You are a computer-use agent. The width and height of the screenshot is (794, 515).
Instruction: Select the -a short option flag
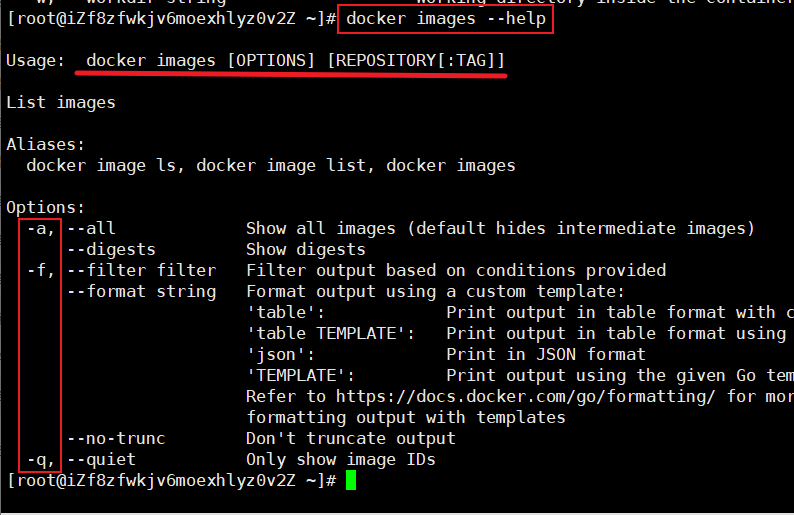click(x=41, y=229)
